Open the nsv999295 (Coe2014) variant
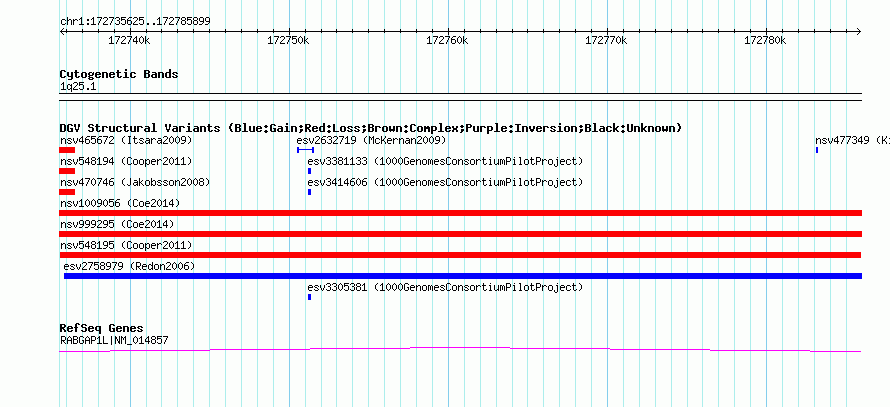The image size is (890, 407). tap(117, 224)
